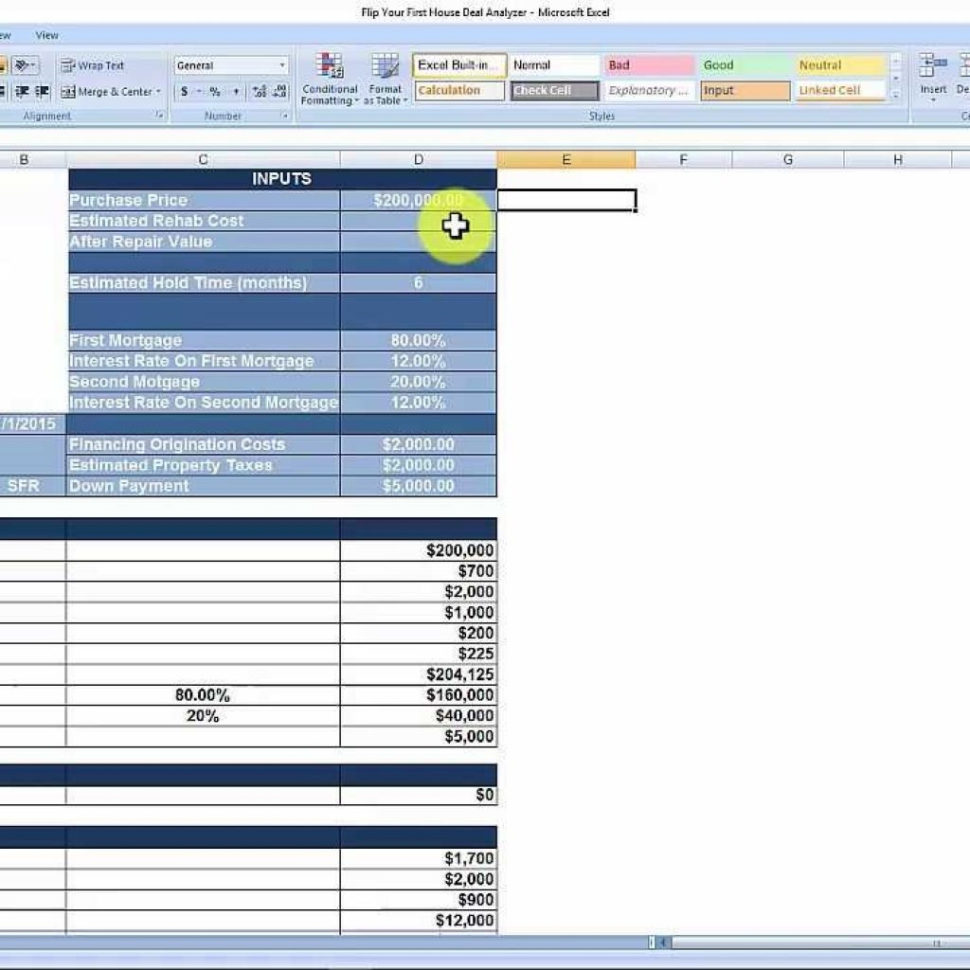Viewport: 970px width, 970px height.
Task: Apply the Linked Cell style
Action: pos(840,90)
